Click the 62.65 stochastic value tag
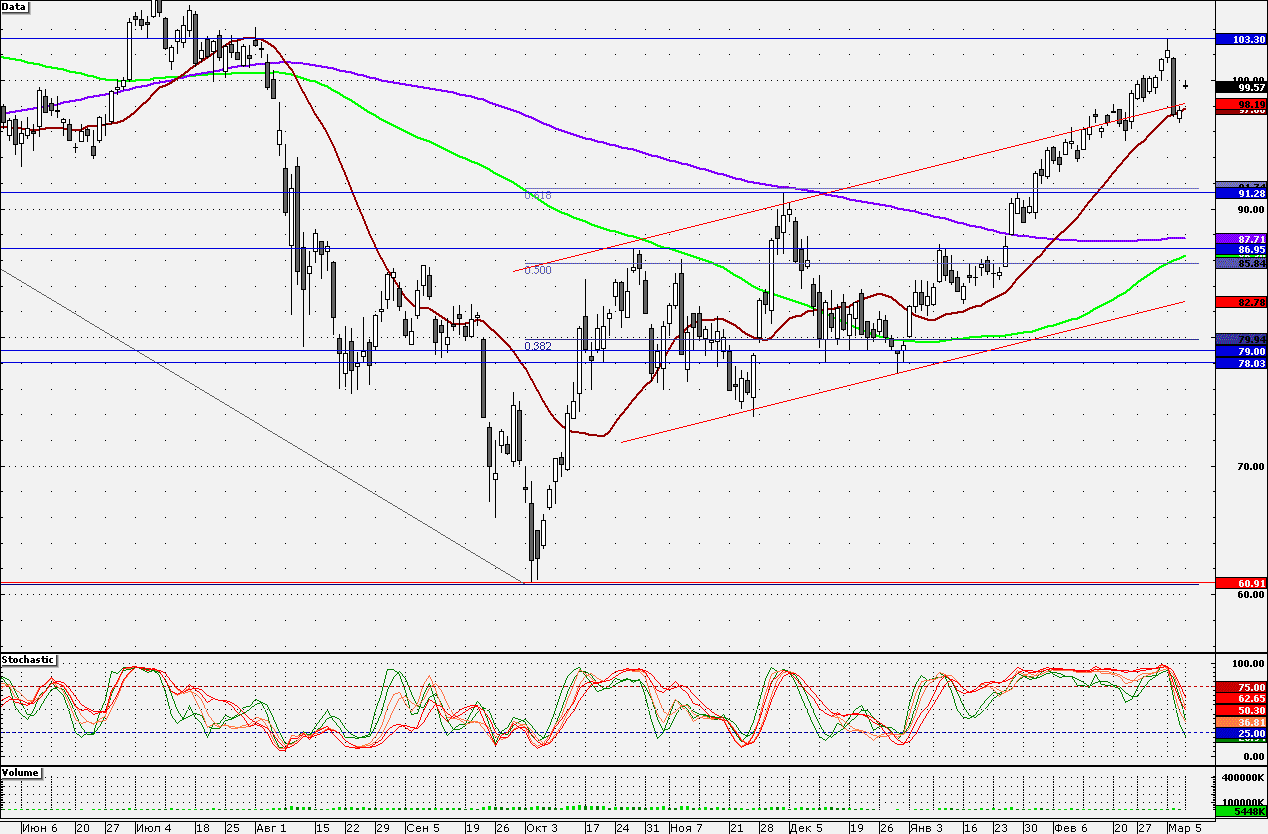This screenshot has width=1268, height=834. 1241,698
